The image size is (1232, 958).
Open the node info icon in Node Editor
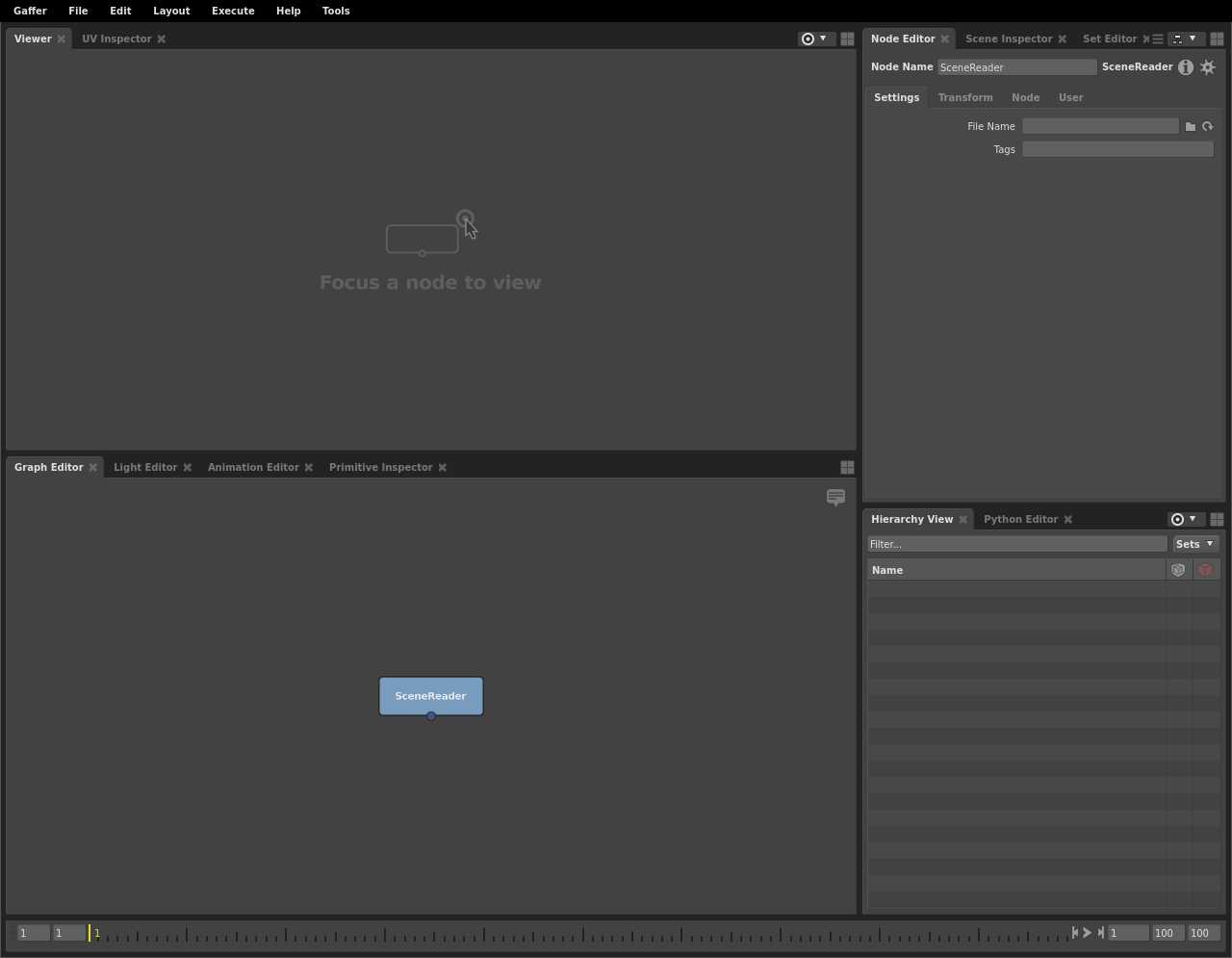tap(1186, 67)
